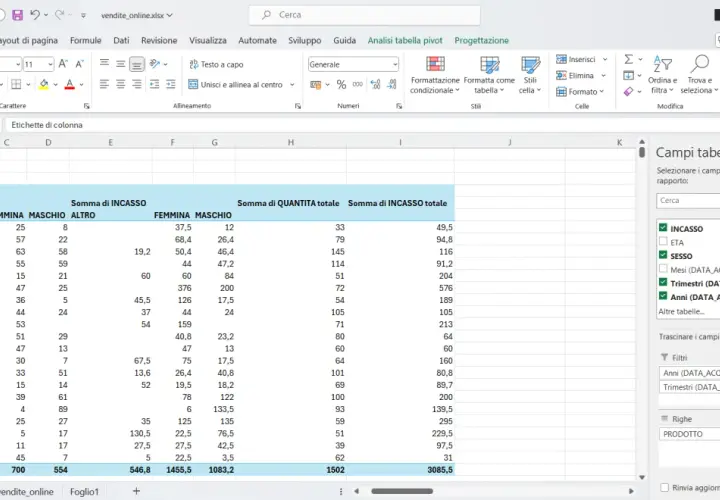Open the Dati ribbon tab

click(121, 40)
